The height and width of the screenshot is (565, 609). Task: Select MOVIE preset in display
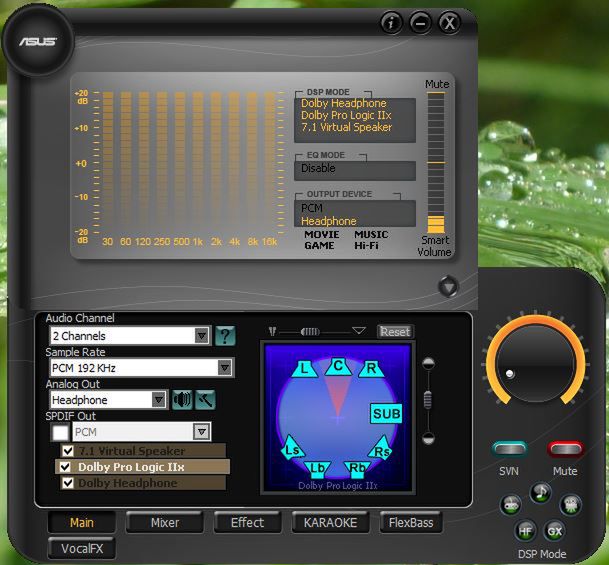point(322,235)
